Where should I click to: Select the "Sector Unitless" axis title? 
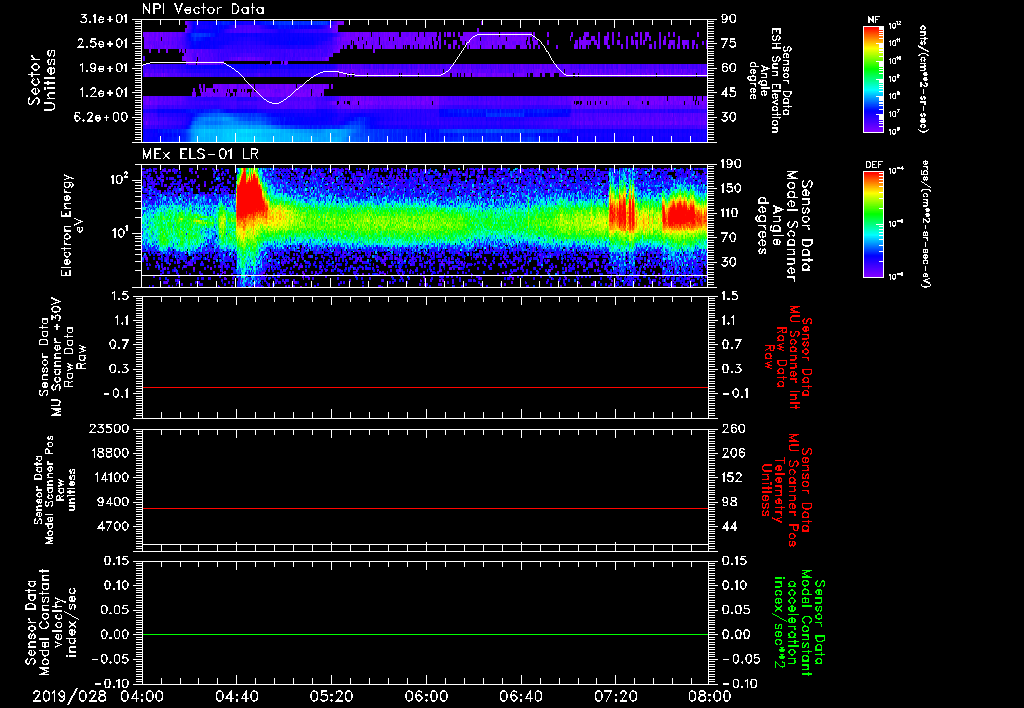point(42,80)
